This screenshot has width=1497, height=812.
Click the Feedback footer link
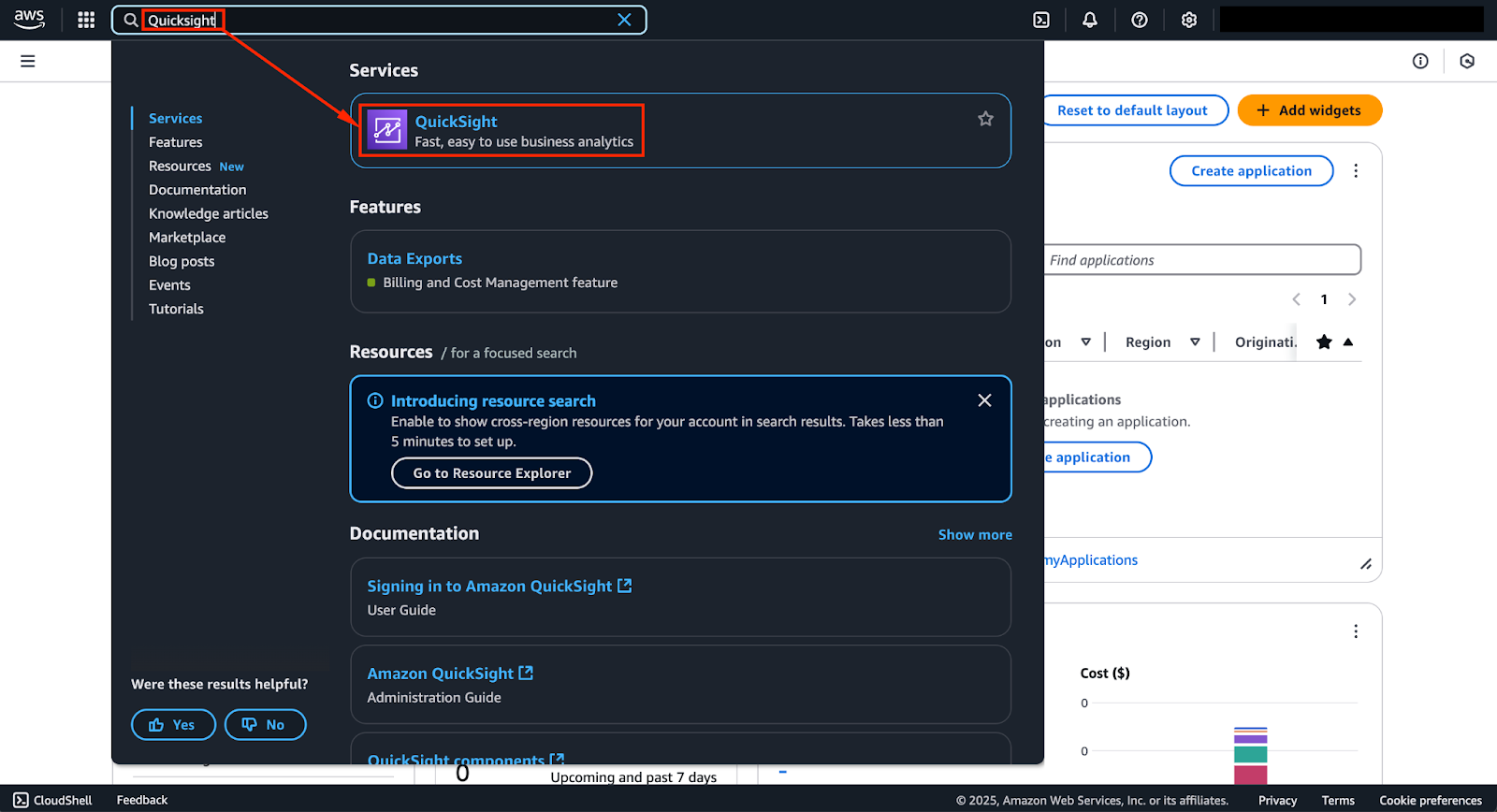point(142,801)
